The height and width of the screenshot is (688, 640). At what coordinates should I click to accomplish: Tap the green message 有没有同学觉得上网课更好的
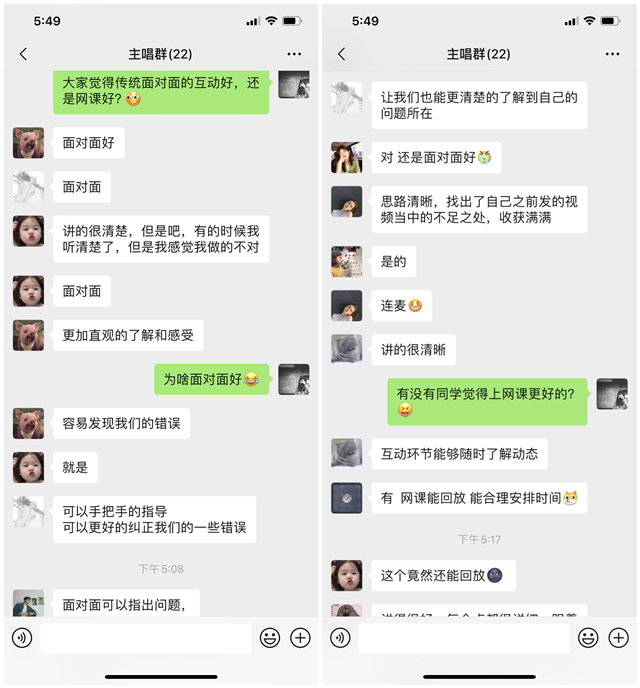(487, 401)
